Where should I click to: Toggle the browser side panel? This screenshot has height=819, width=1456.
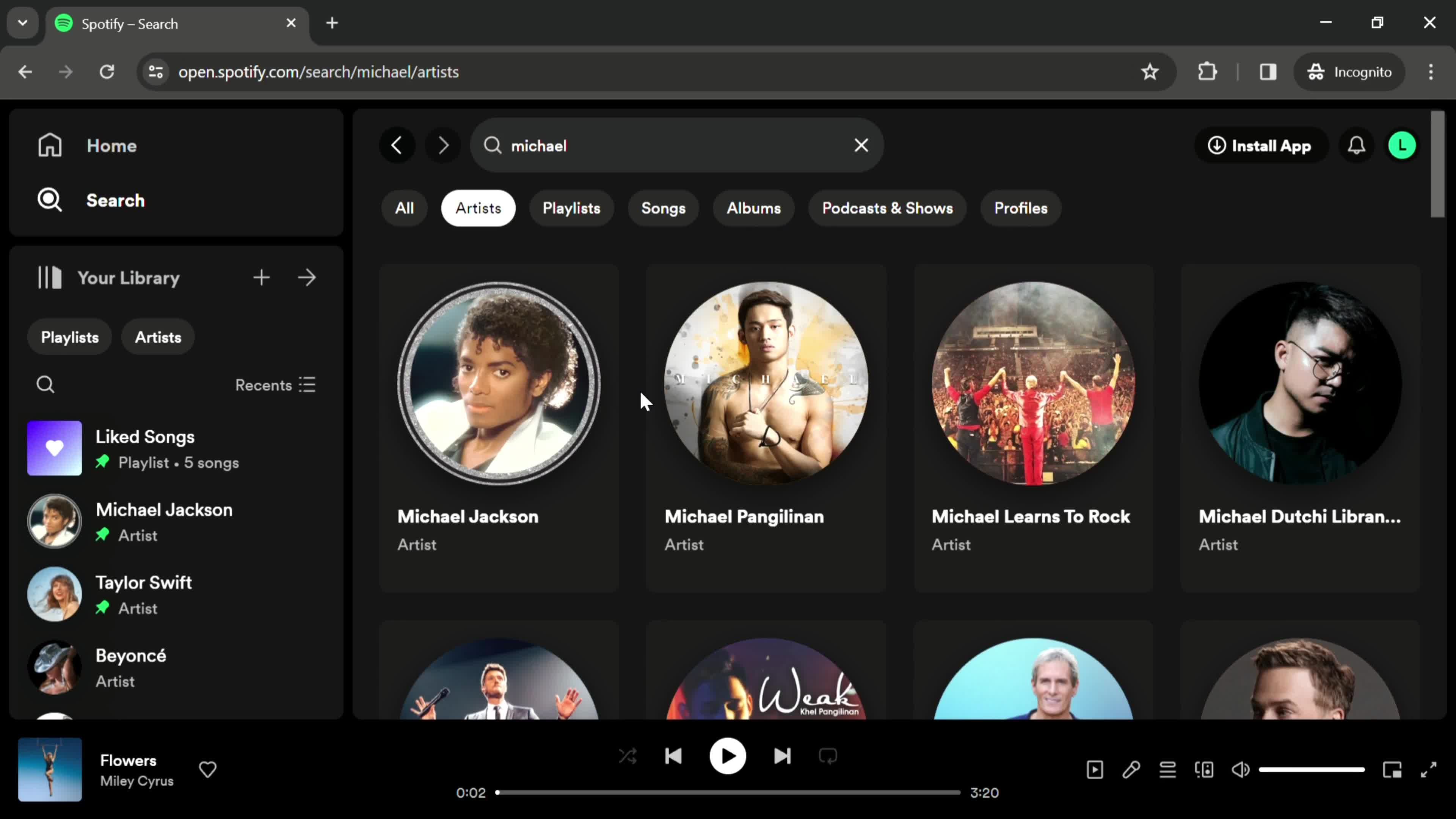[x=1268, y=72]
